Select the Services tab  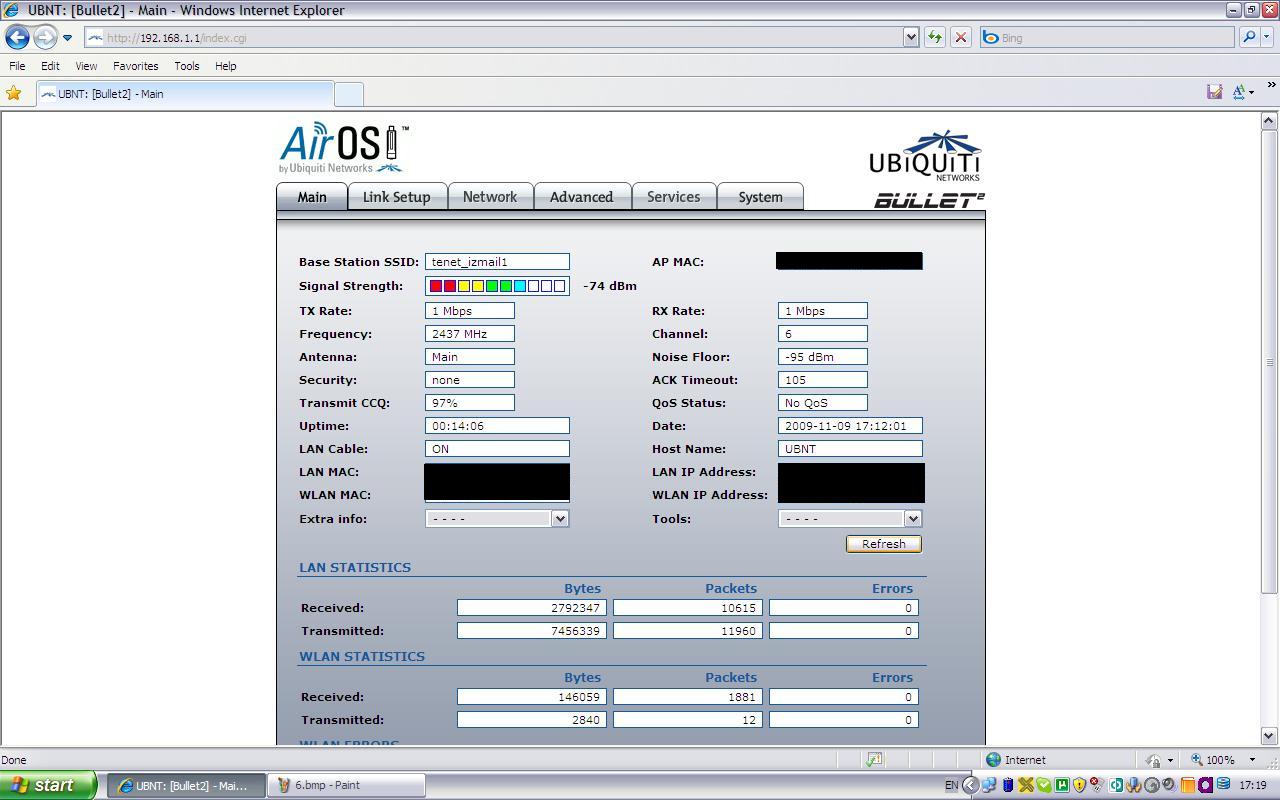click(x=673, y=197)
